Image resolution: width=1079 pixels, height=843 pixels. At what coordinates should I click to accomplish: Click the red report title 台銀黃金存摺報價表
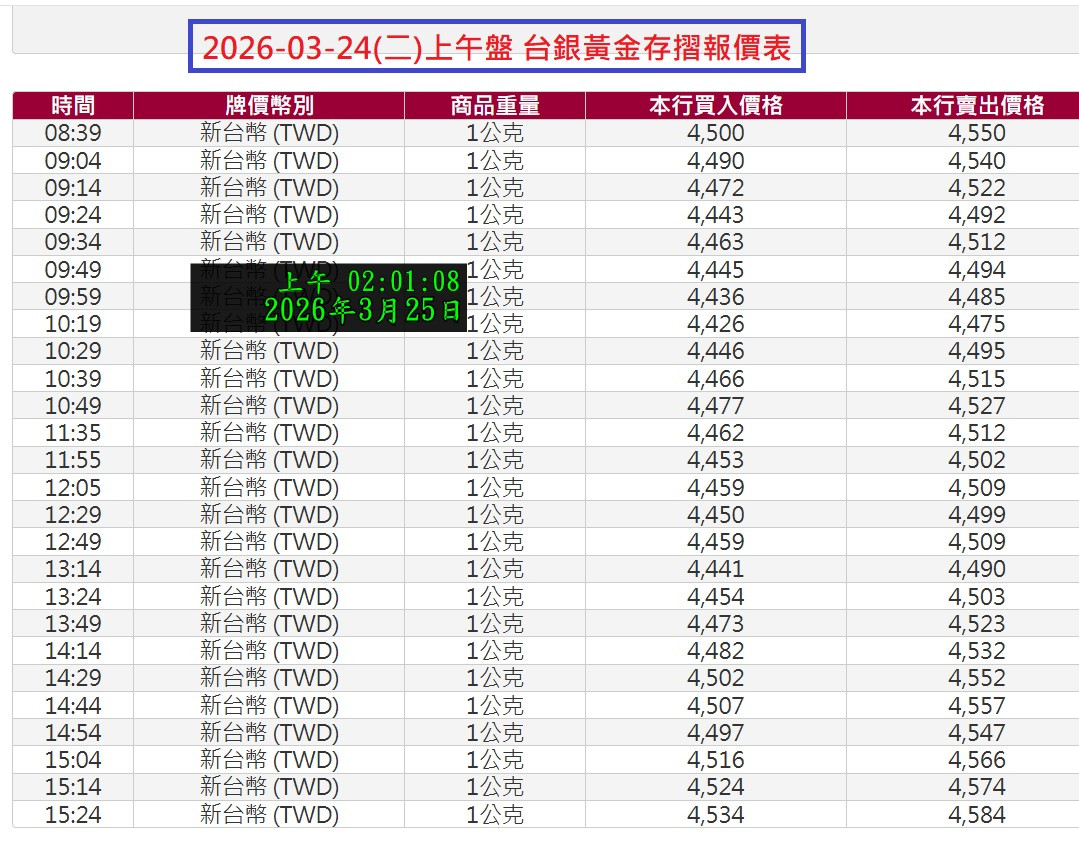(x=497, y=48)
